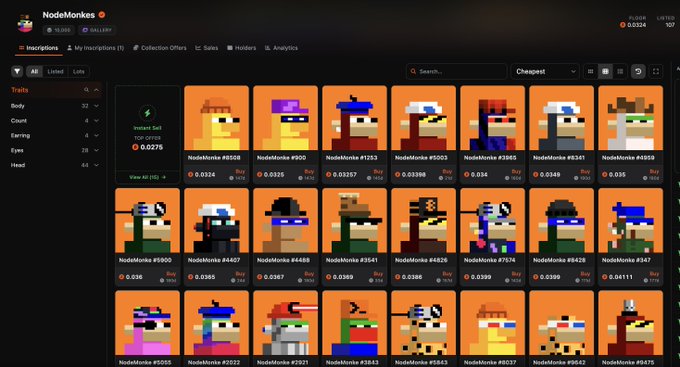Expand the Head trait filter
This screenshot has width=680, height=367.
55,165
